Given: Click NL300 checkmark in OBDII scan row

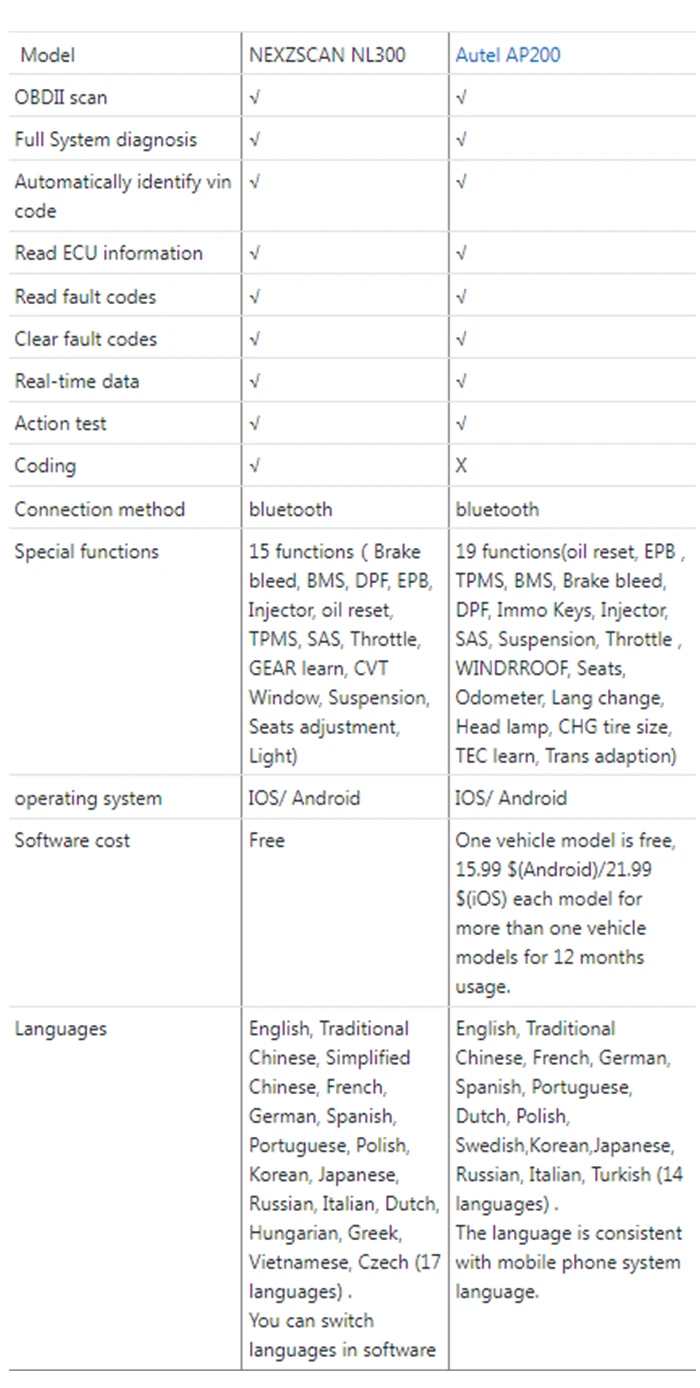Looking at the screenshot, I should [255, 97].
